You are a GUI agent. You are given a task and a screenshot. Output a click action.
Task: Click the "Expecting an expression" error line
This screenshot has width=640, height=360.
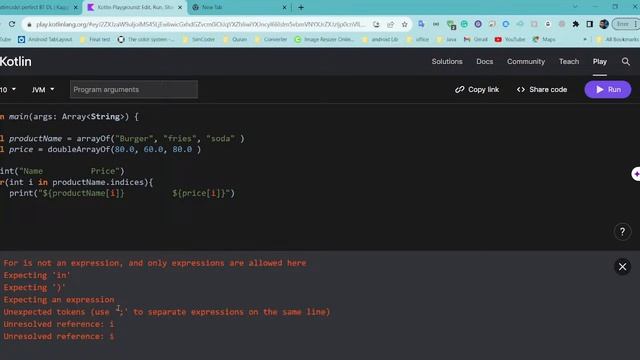click(59, 300)
